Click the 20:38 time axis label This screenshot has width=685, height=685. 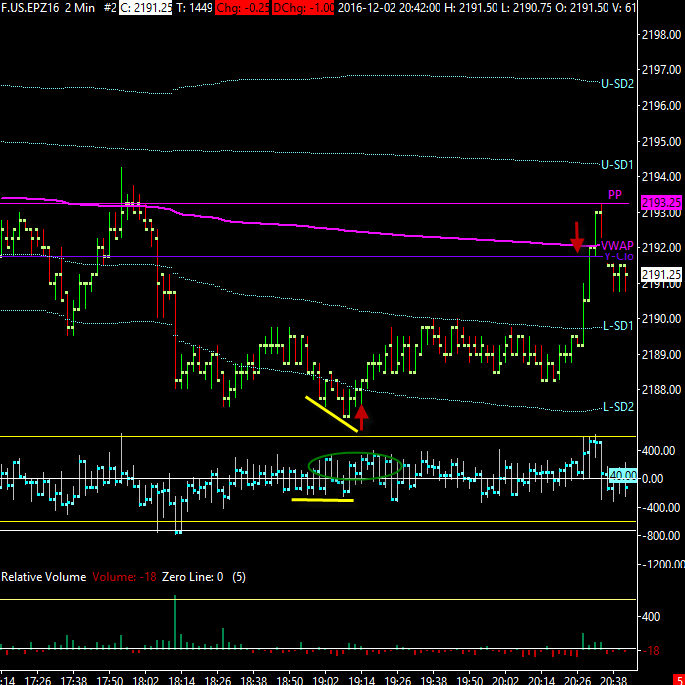pos(613,680)
